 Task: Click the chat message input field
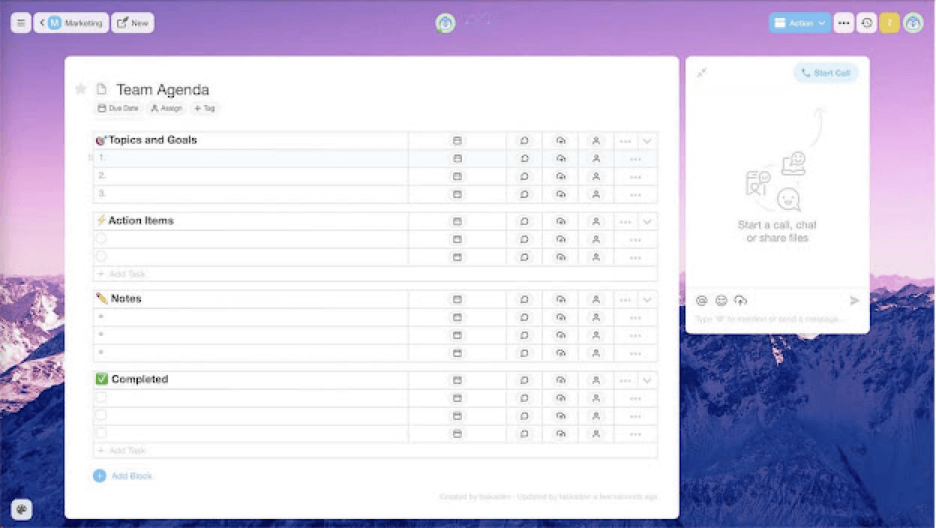pyautogui.click(x=770, y=319)
